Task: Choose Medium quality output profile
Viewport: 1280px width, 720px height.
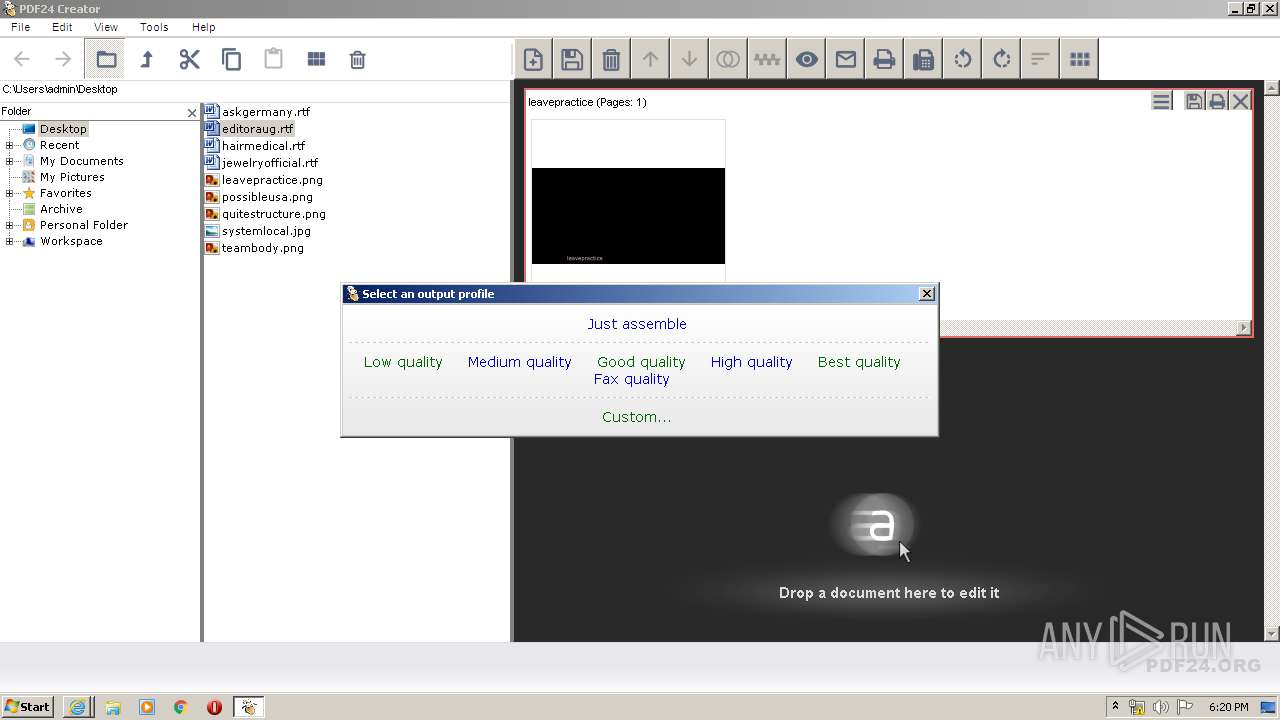Action: coord(519,362)
